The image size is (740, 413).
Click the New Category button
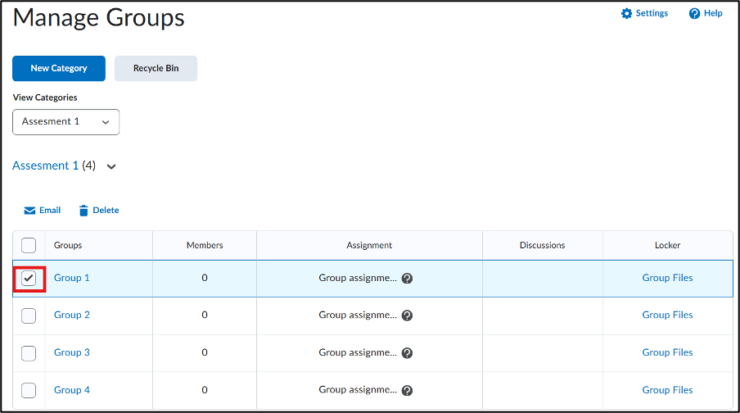58,69
